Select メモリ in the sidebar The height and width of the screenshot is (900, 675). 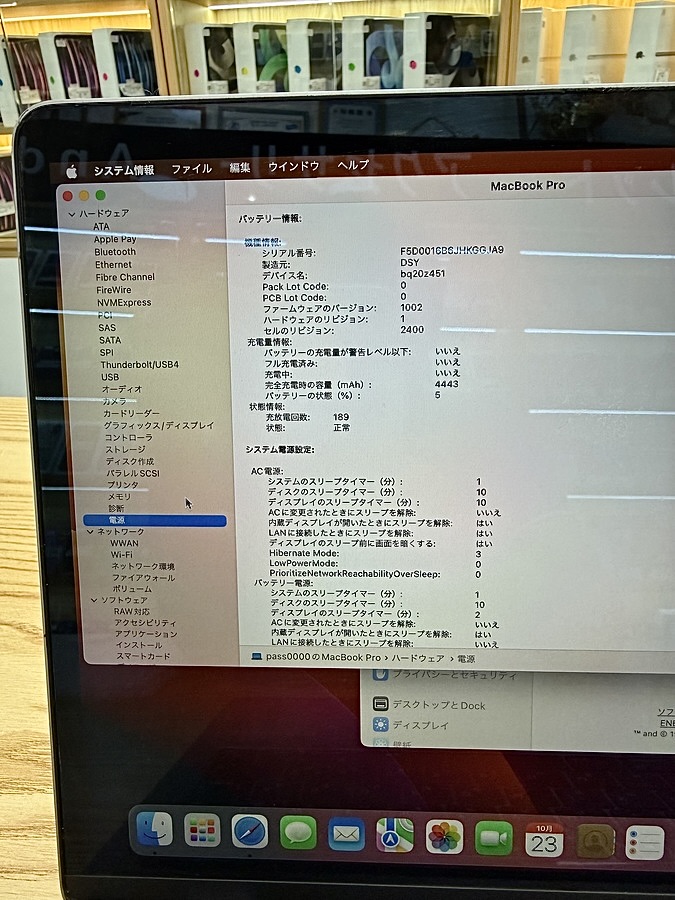[119, 497]
